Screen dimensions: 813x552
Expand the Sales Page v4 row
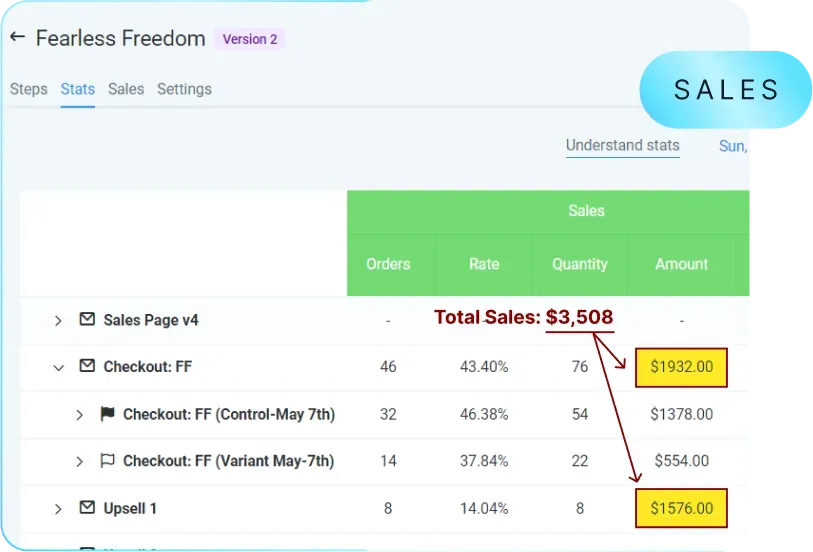pyautogui.click(x=58, y=321)
